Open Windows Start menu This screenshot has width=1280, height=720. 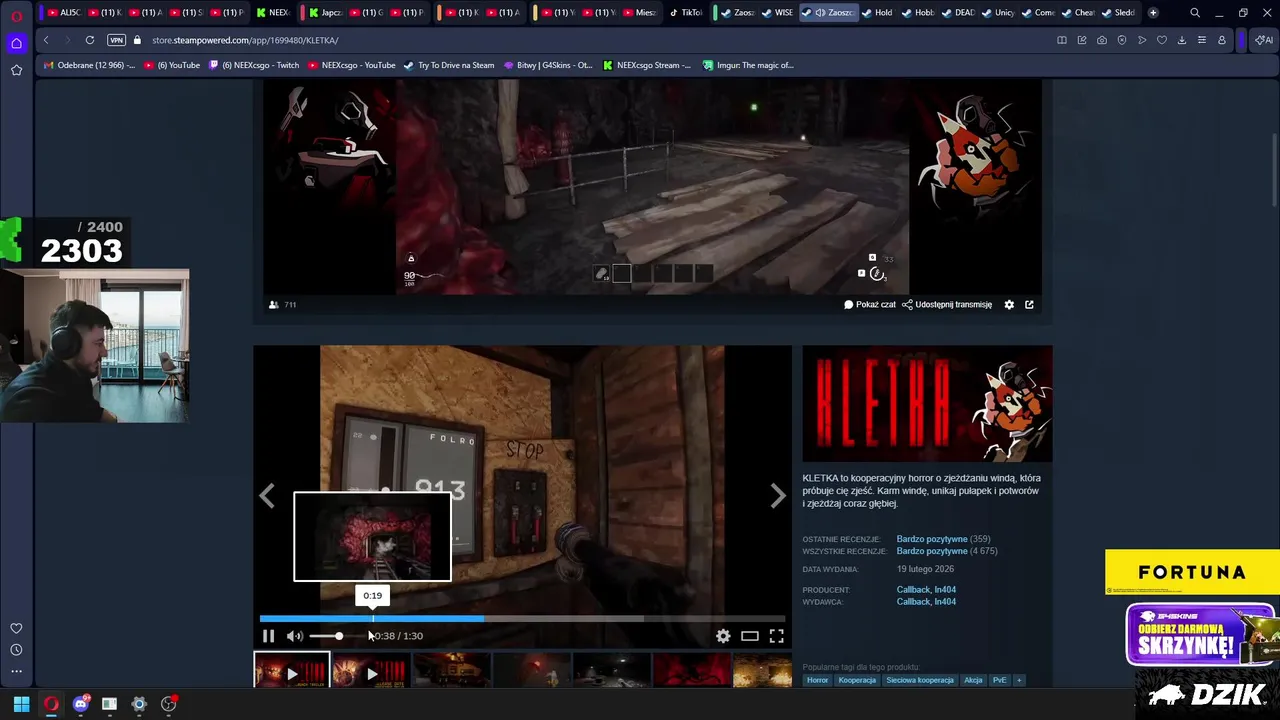pos(21,704)
